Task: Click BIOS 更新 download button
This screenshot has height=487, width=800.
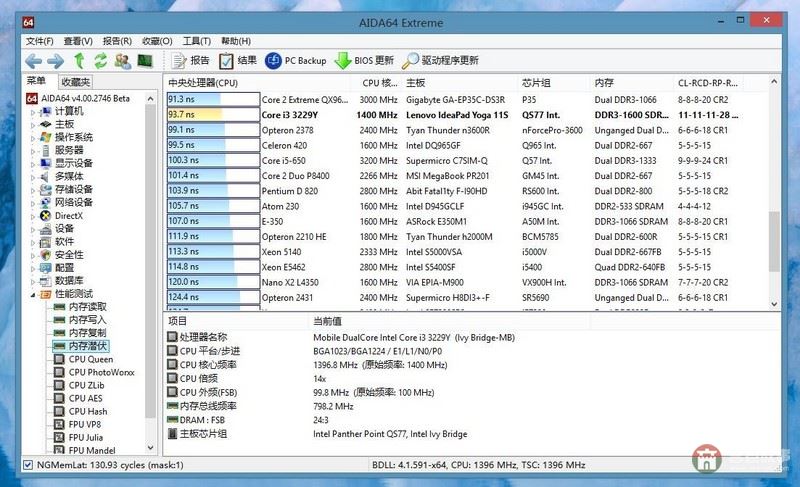Action: tap(364, 61)
